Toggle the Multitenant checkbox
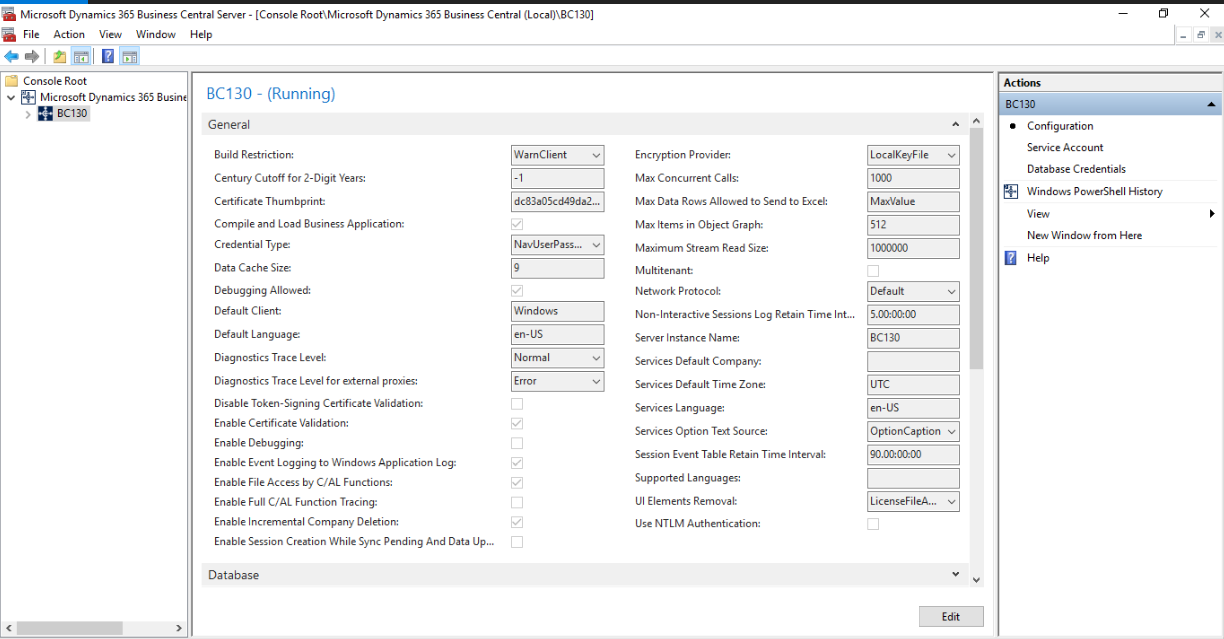The image size is (1224, 639). pos(873,271)
